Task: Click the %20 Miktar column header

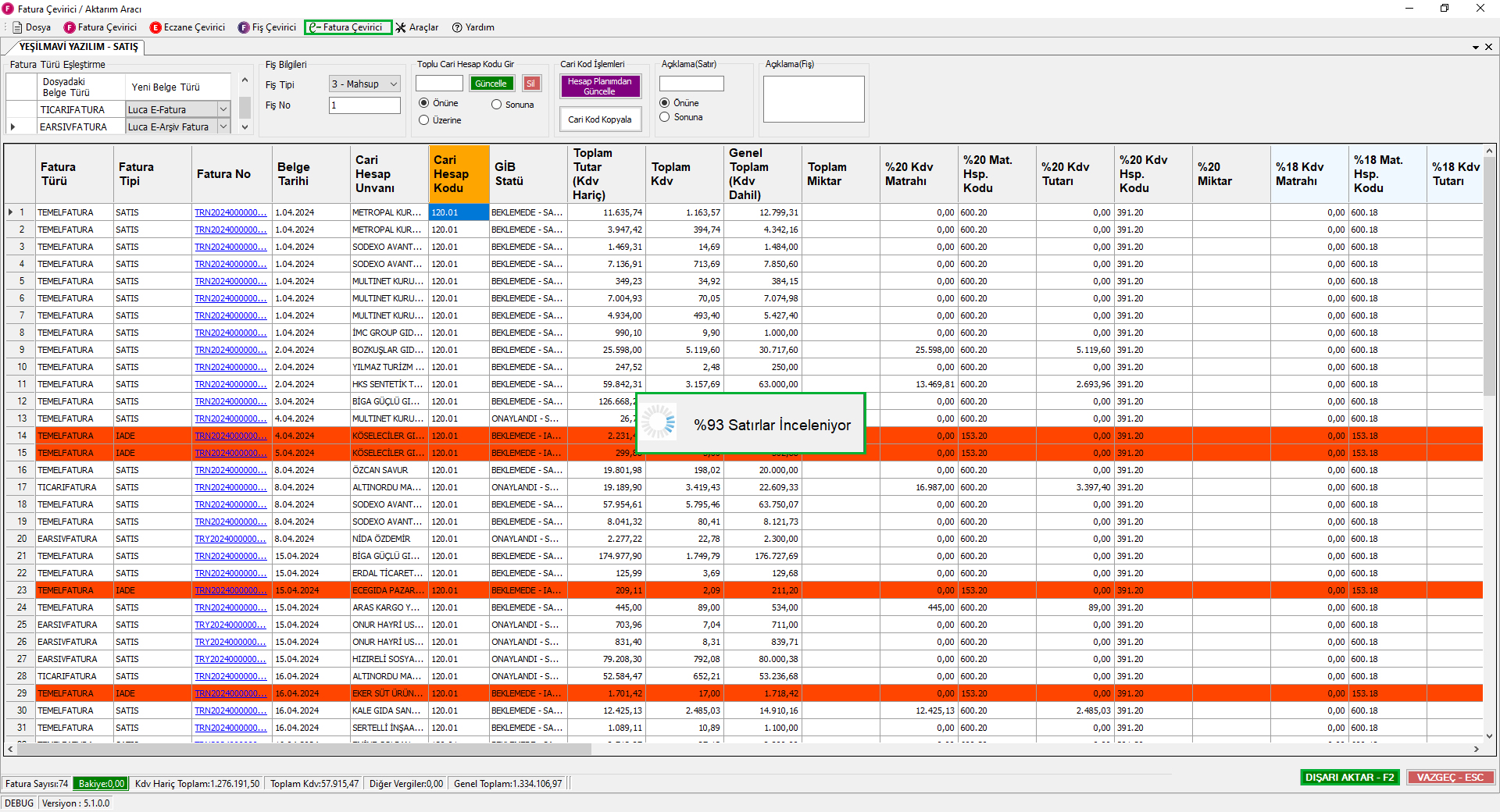Action: 1231,173
